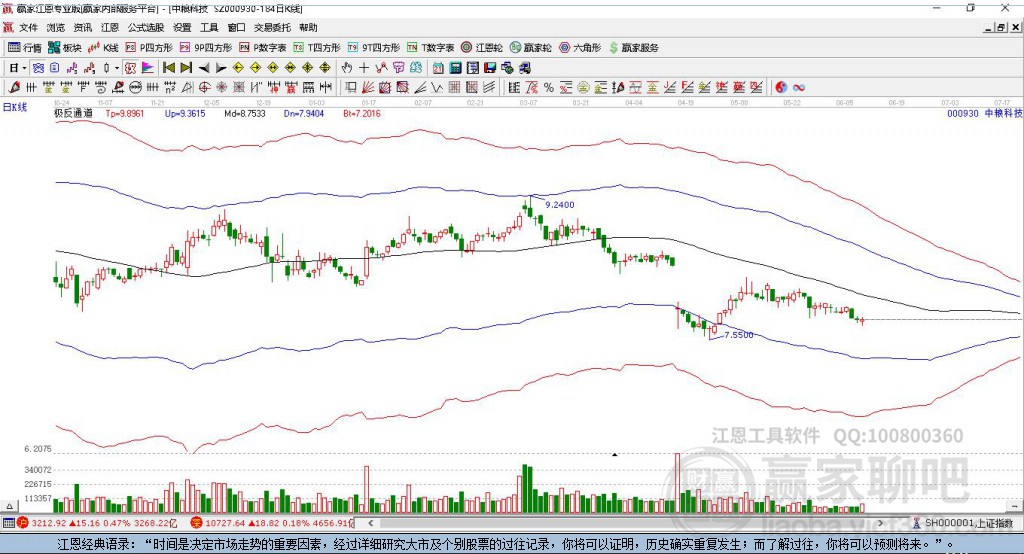The width and height of the screenshot is (1024, 554).
Task: Click the Shanghai index 3212.92 status
Action: click(x=97, y=523)
